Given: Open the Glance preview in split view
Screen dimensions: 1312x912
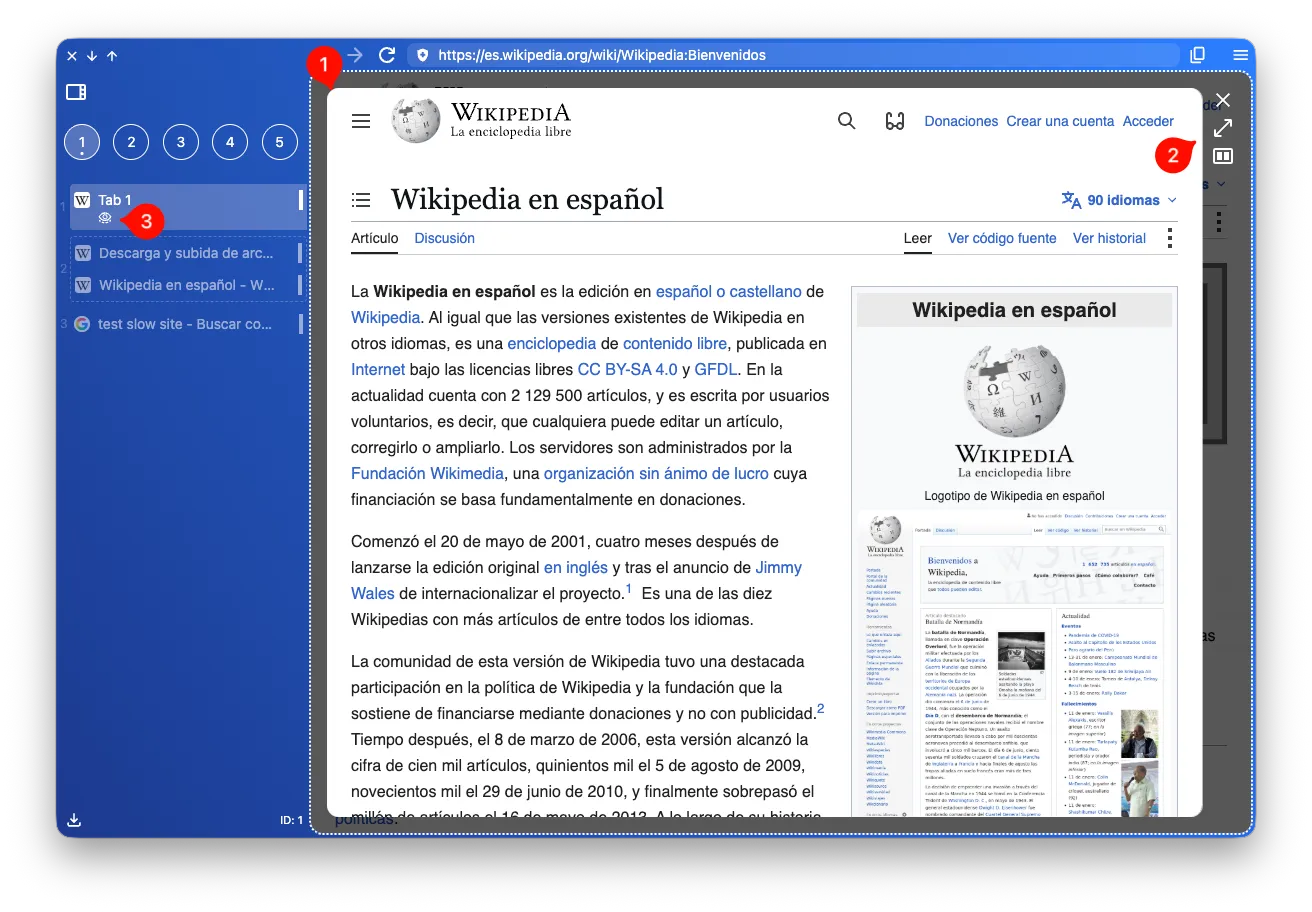Looking at the screenshot, I should point(1223,156).
